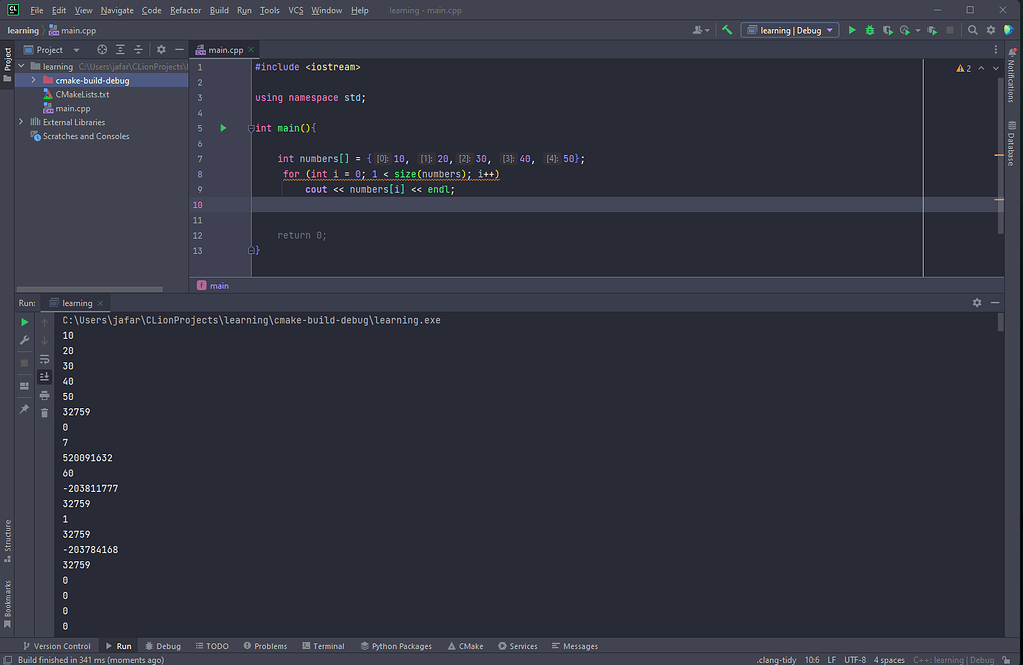Open the learning | Debug configuration dropdown
This screenshot has height=665, width=1023.
point(790,30)
